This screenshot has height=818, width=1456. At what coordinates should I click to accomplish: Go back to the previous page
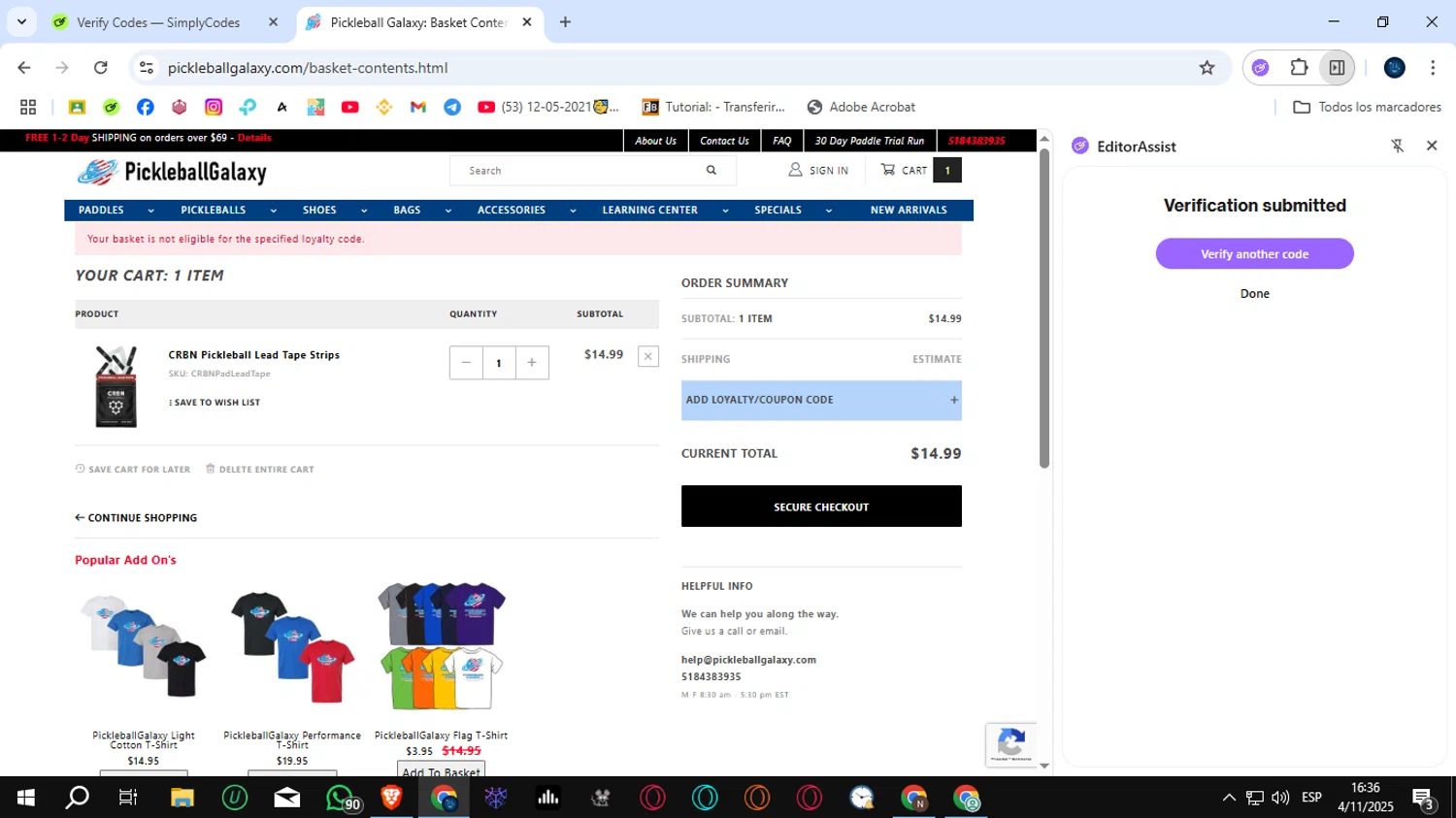click(x=24, y=68)
